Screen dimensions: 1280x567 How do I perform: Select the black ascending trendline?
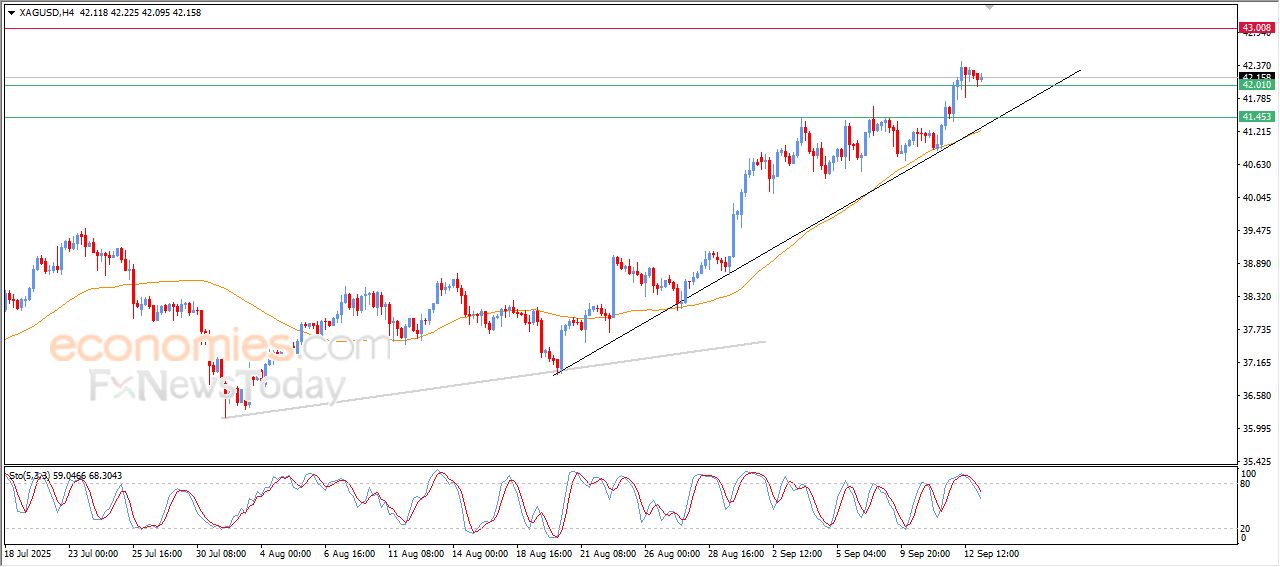click(x=818, y=221)
